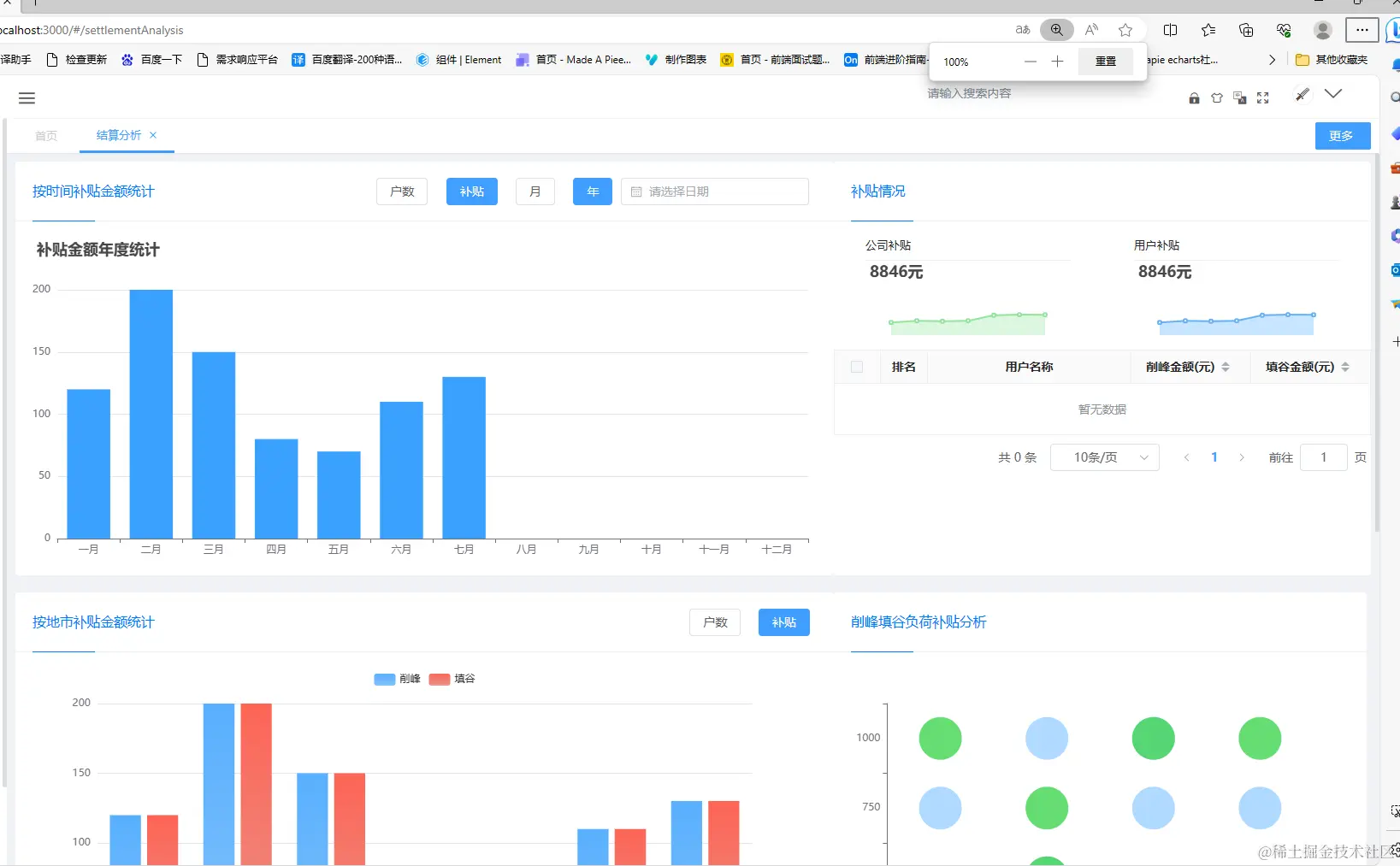
Task: Open the 组件 | Element bookmark
Action: click(x=459, y=60)
